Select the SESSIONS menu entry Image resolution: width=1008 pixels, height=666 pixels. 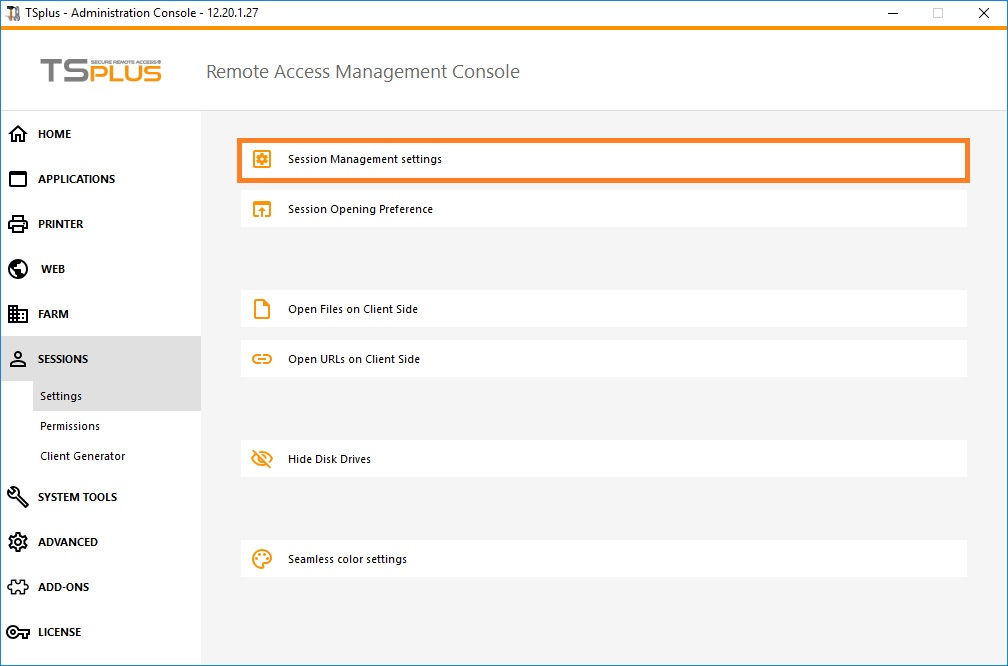point(101,359)
